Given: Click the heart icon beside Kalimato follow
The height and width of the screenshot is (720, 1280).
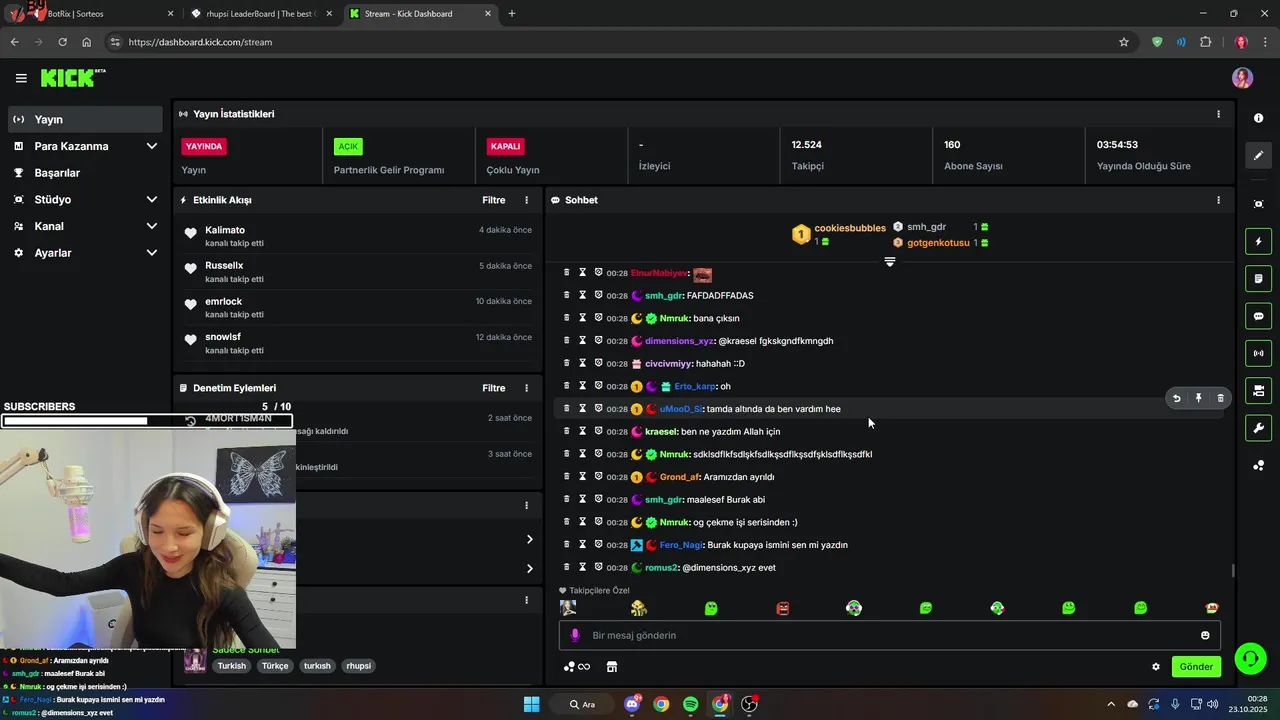Looking at the screenshot, I should tap(190, 233).
